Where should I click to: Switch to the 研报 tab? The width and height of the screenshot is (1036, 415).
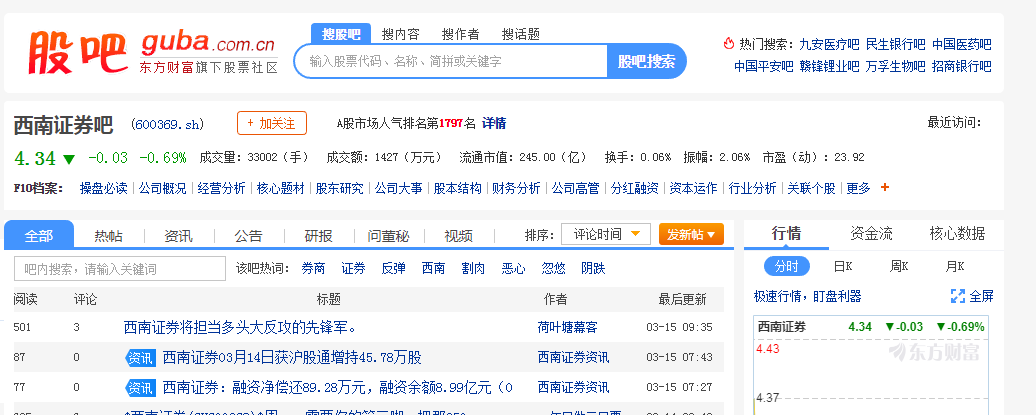(318, 236)
